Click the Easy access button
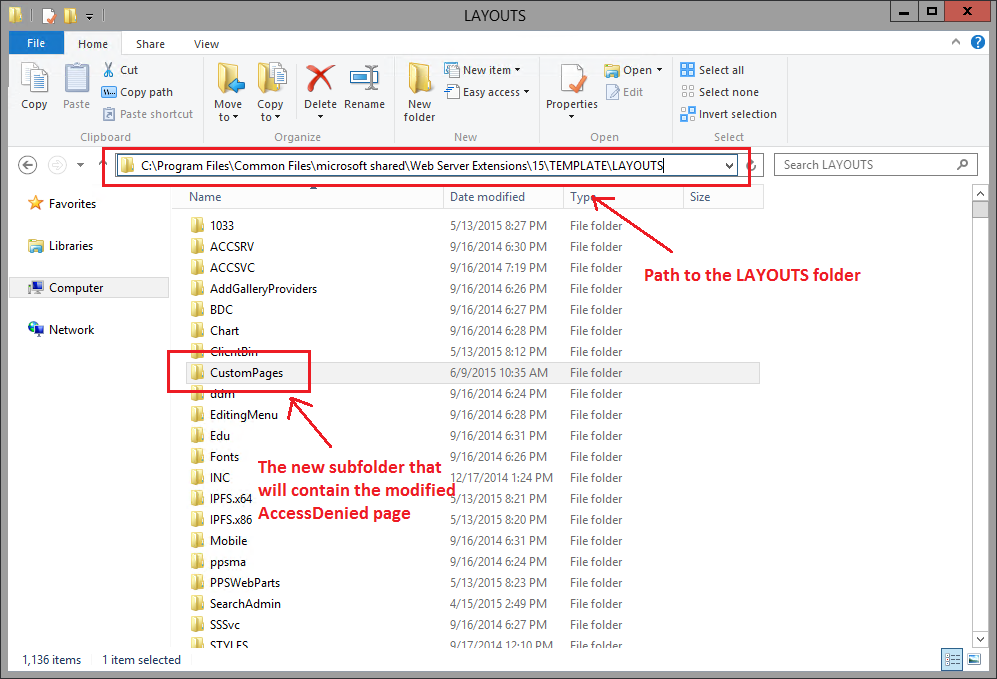This screenshot has width=997, height=679. click(x=488, y=91)
